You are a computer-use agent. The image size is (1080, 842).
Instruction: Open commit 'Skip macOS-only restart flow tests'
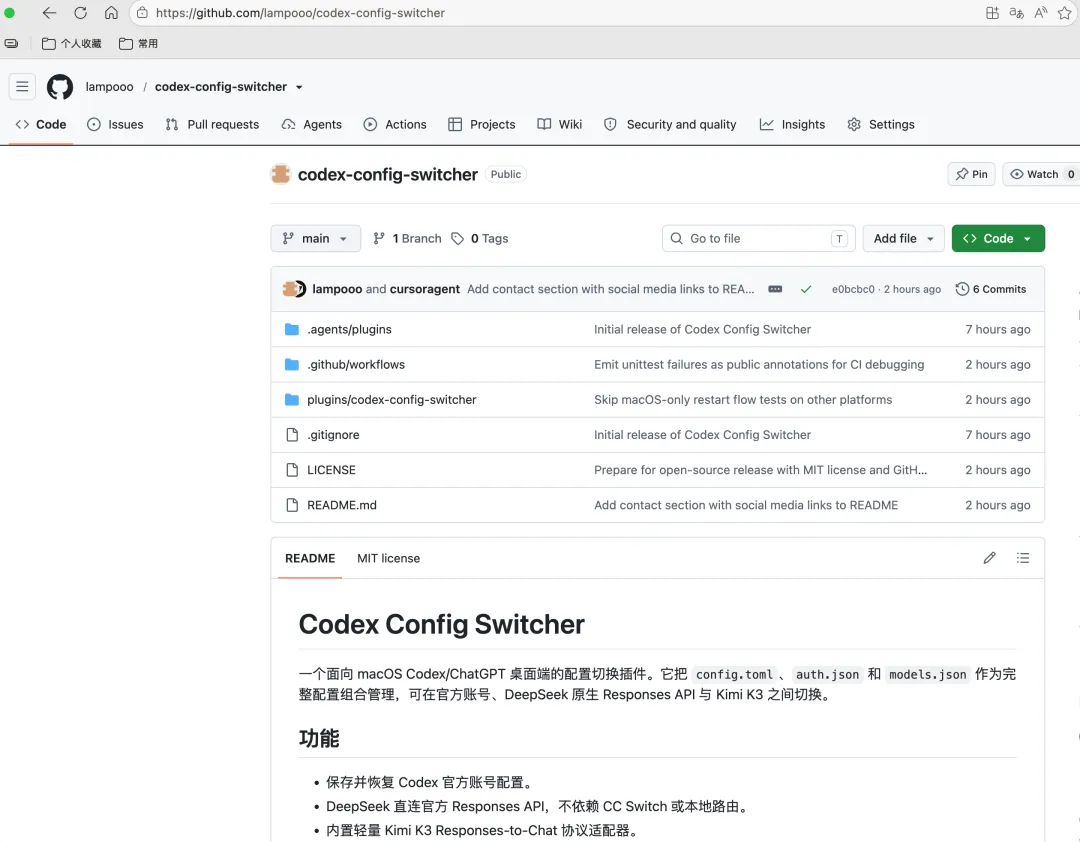coord(743,400)
